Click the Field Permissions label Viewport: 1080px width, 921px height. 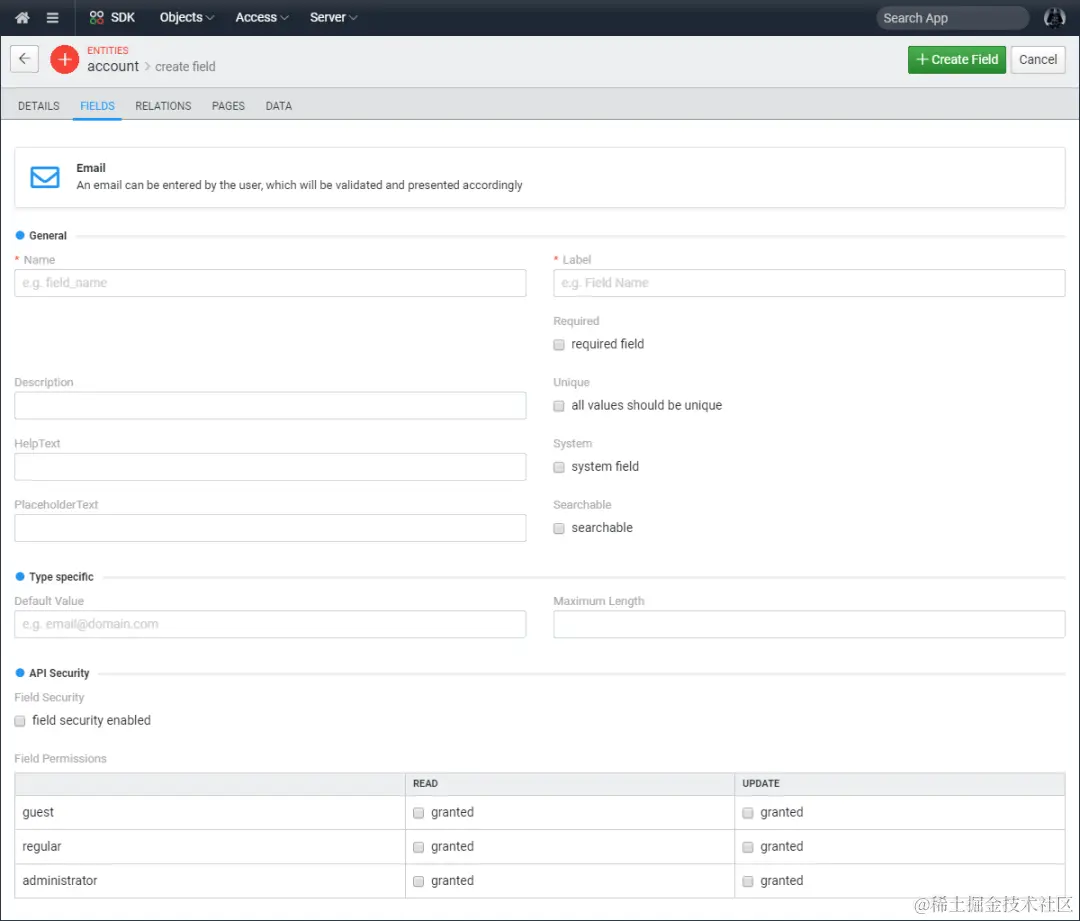pyautogui.click(x=61, y=758)
